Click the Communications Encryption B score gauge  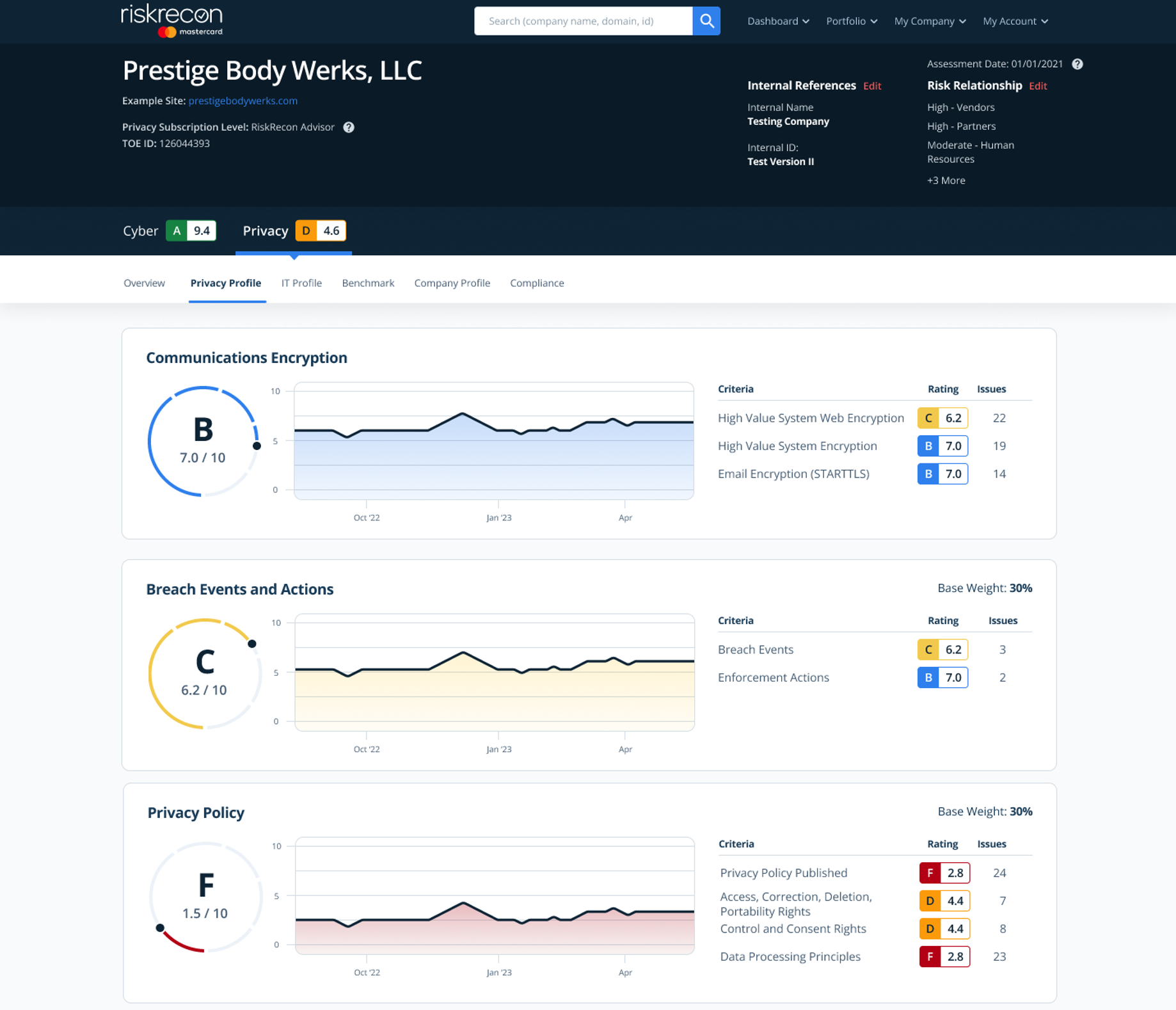[x=203, y=441]
